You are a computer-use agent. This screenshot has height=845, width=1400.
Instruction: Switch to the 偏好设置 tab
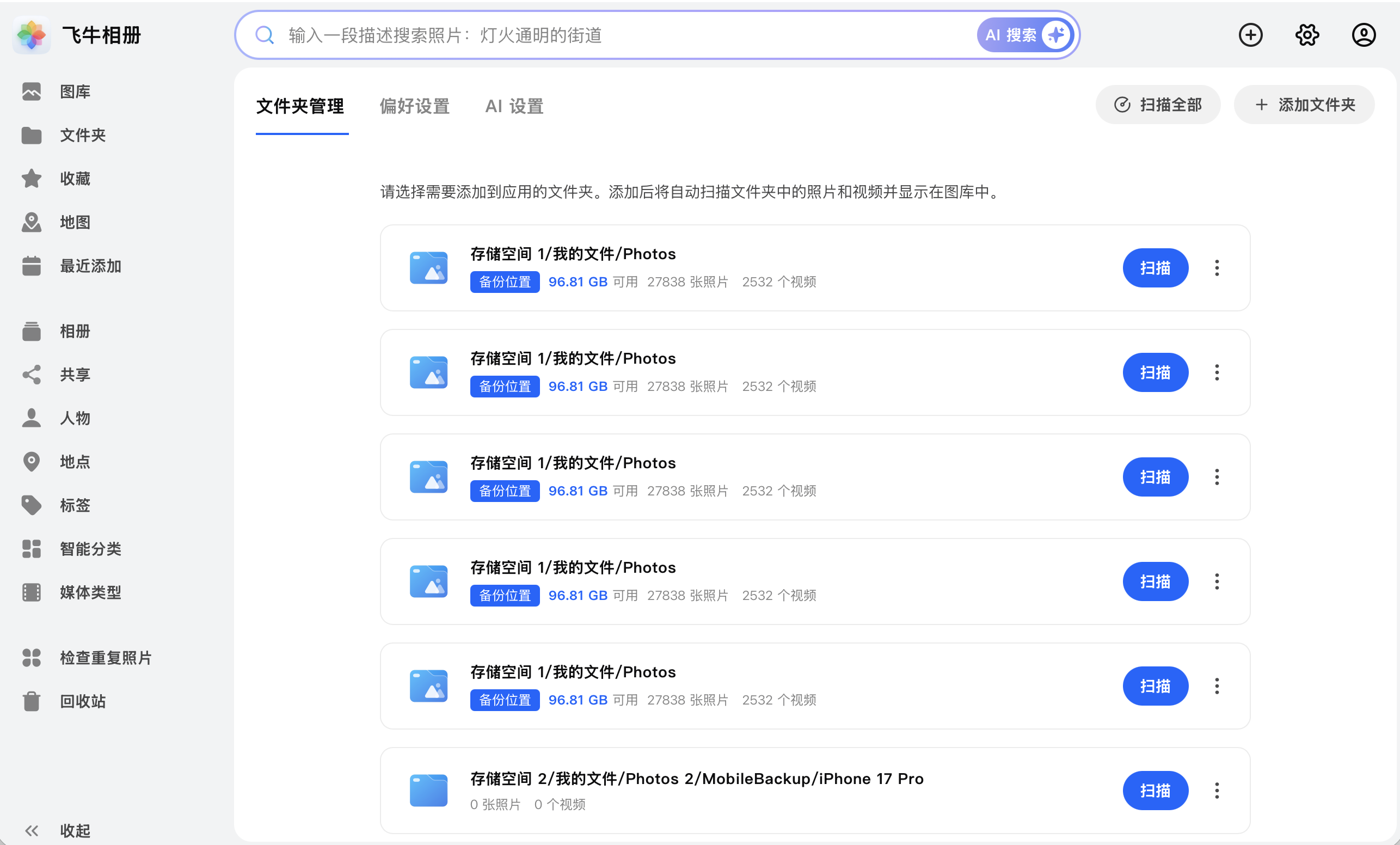[x=414, y=106]
